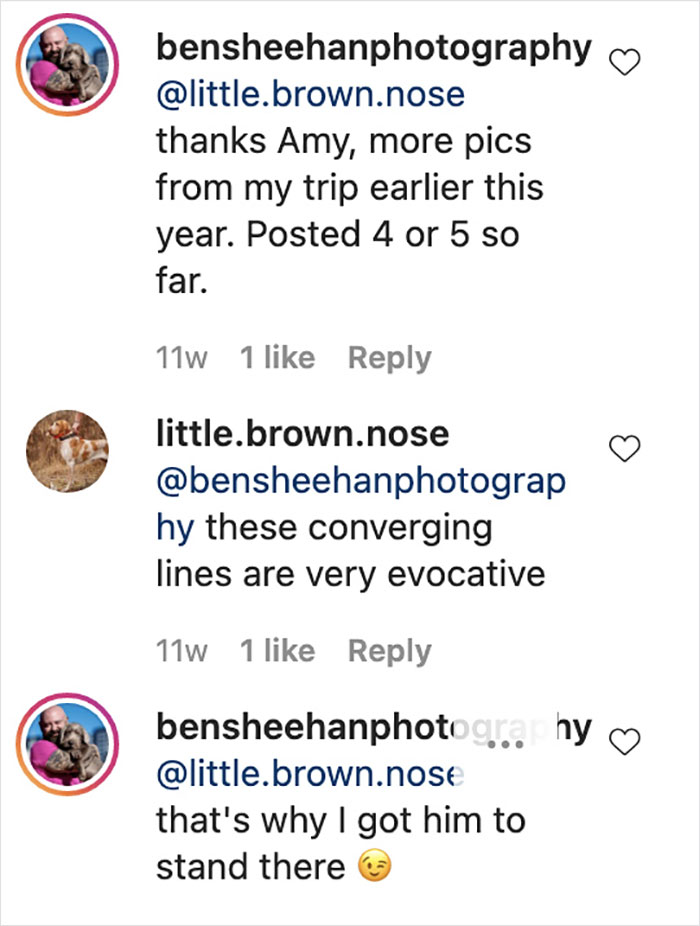
Task: Reply to the first comment
Action: (x=388, y=357)
